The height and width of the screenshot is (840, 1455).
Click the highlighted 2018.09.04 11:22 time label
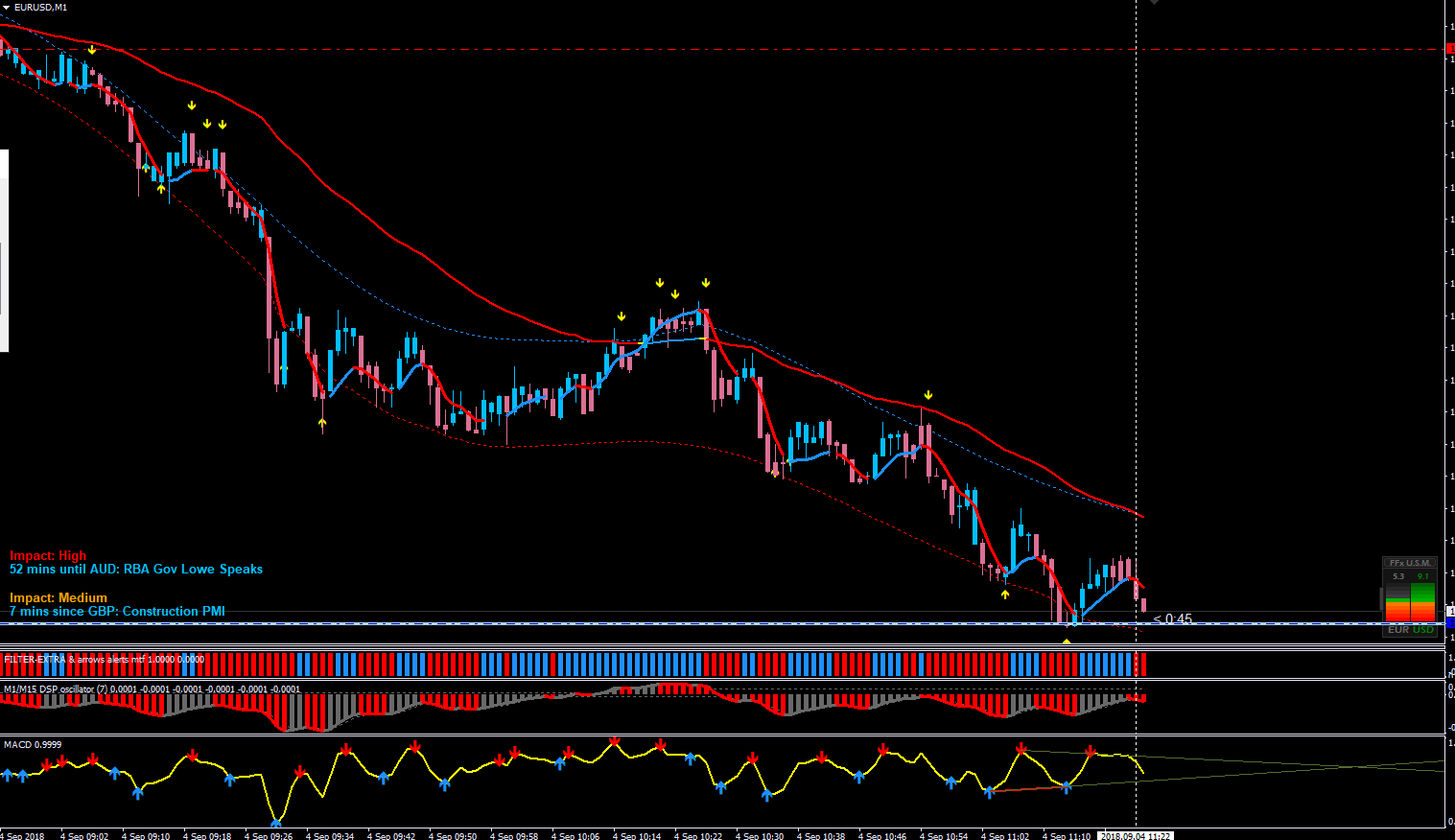click(x=1136, y=835)
